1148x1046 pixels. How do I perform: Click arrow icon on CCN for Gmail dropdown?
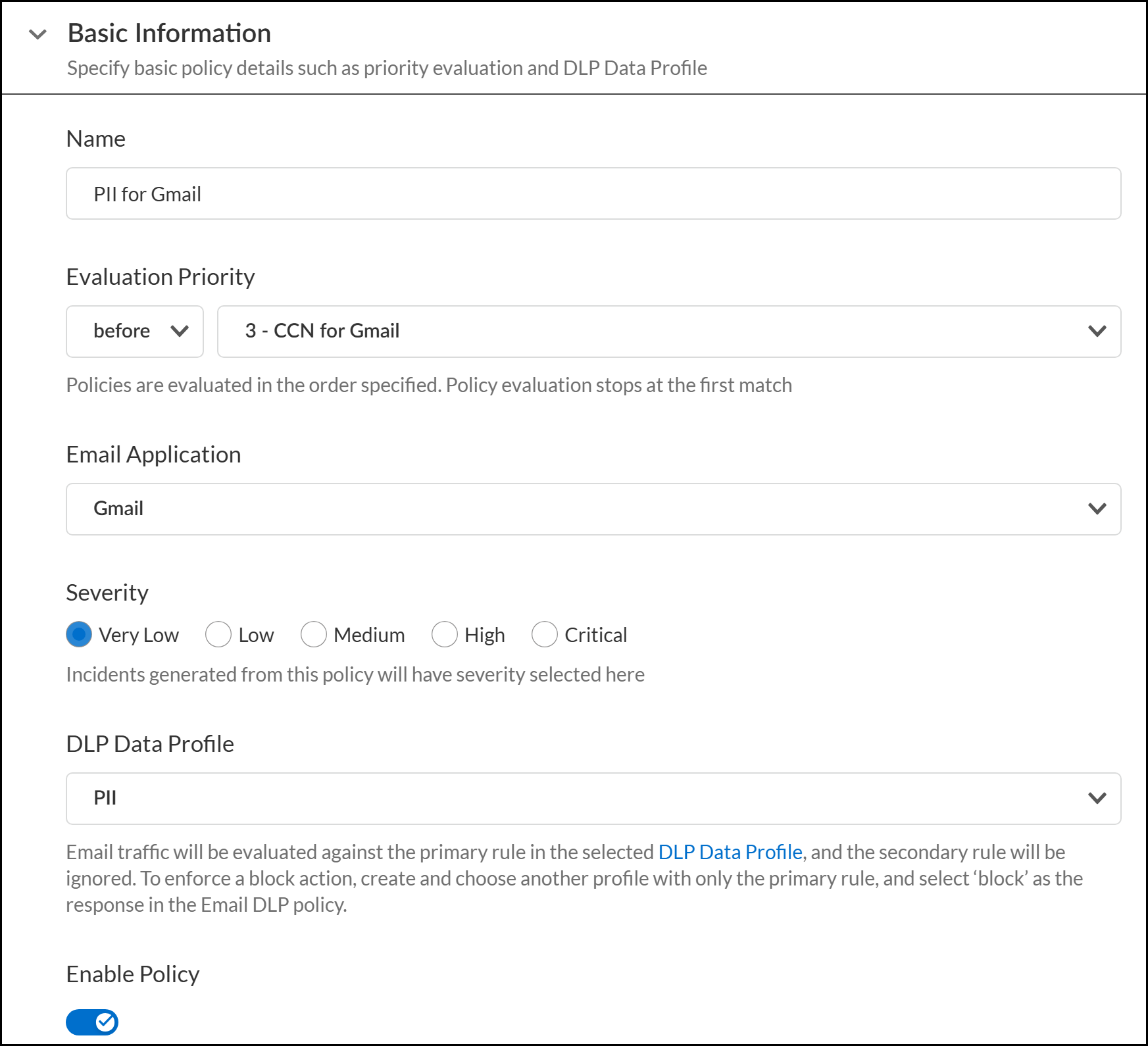[x=1097, y=332]
